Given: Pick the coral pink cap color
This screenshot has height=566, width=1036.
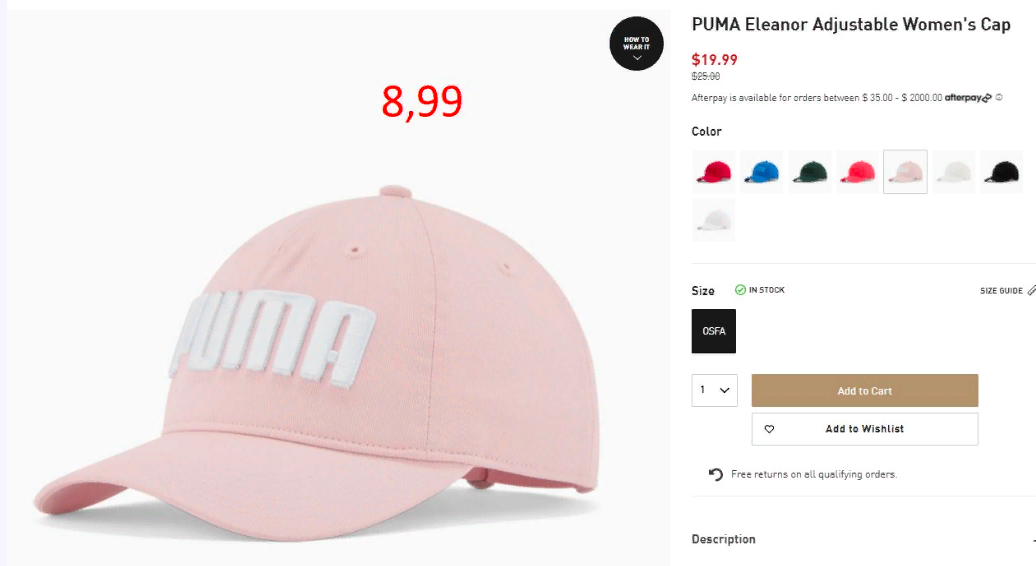Looking at the screenshot, I should (858, 172).
